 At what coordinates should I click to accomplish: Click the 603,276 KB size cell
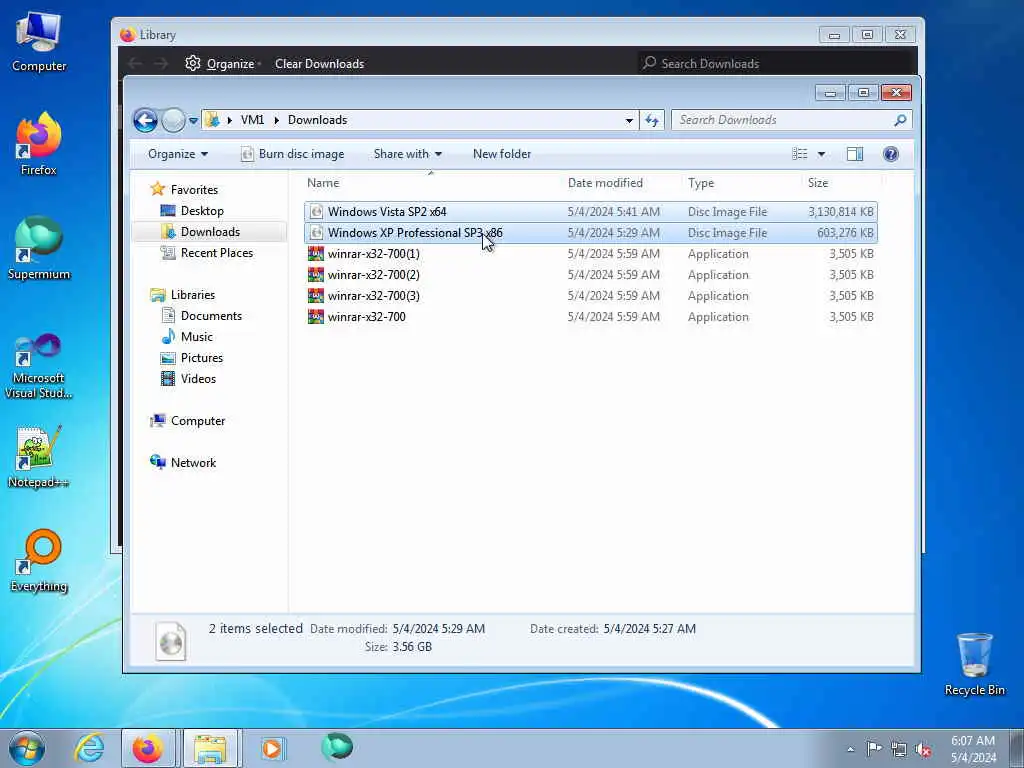845,233
